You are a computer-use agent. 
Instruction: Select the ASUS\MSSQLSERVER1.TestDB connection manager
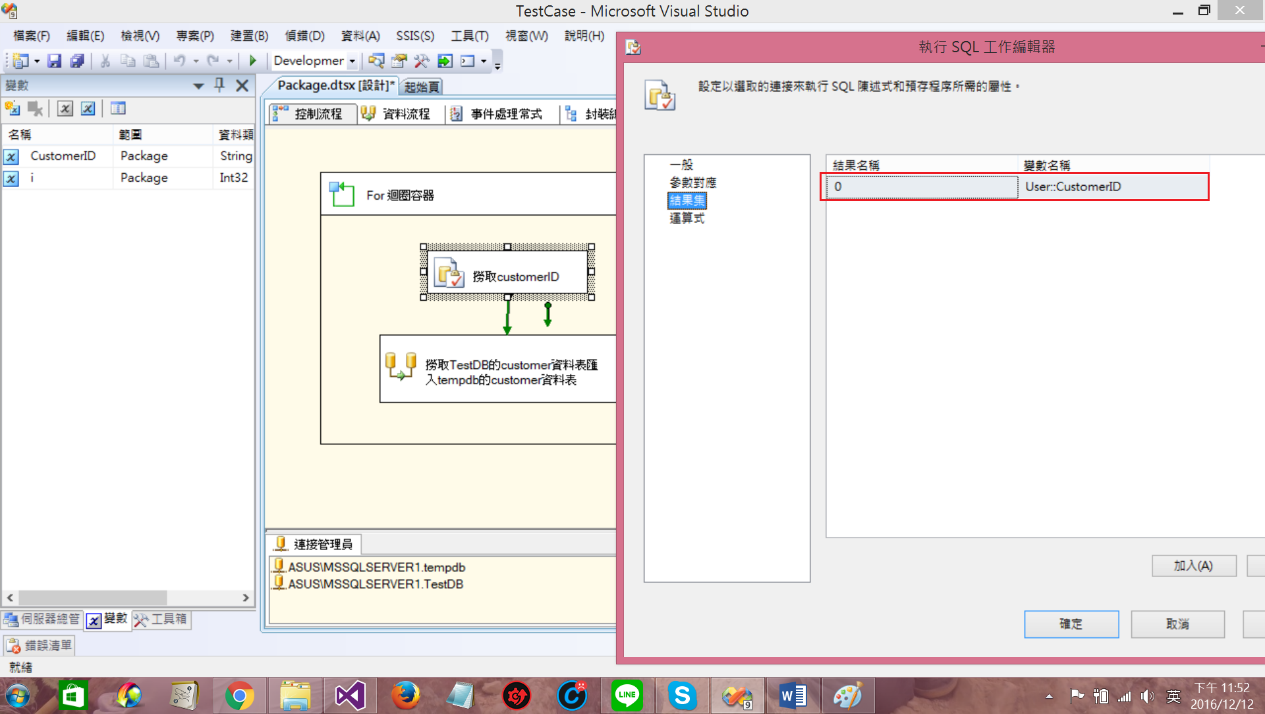tap(368, 584)
